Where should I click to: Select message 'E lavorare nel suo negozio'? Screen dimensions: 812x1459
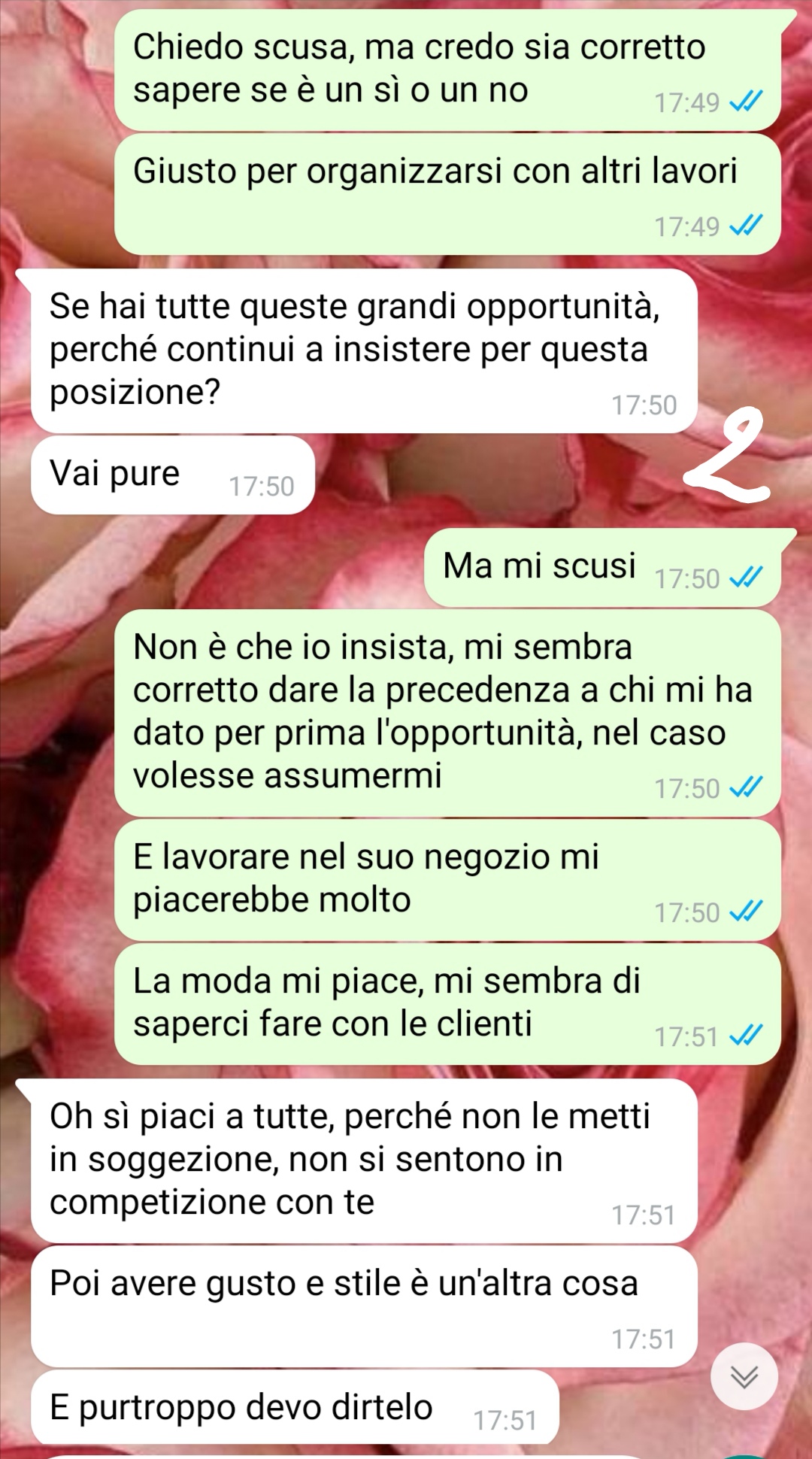point(447,880)
